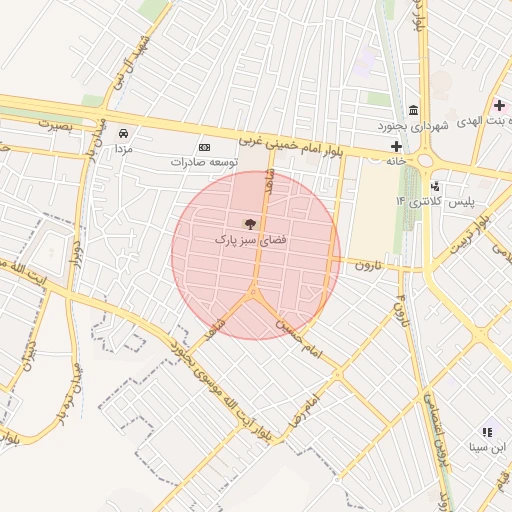Click the bank icon above توسعه صادرات
The image size is (512, 512).
point(204,147)
